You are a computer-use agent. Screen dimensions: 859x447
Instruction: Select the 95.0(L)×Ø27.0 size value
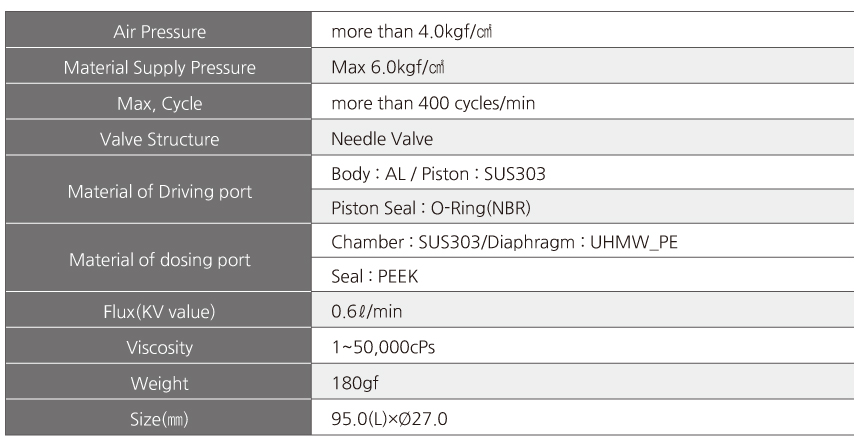[x=389, y=419]
